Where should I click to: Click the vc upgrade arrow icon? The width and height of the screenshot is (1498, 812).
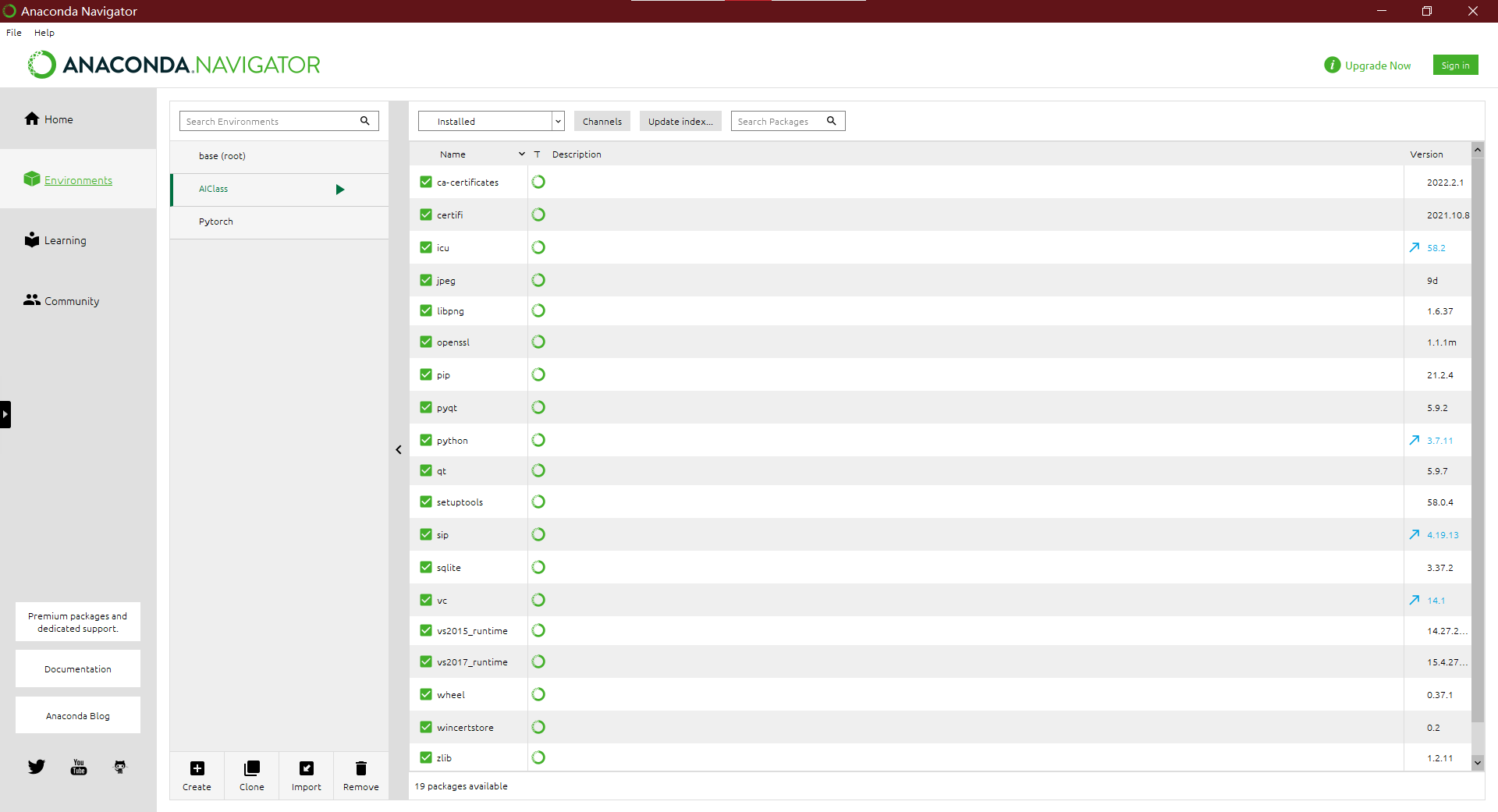tap(1415, 600)
